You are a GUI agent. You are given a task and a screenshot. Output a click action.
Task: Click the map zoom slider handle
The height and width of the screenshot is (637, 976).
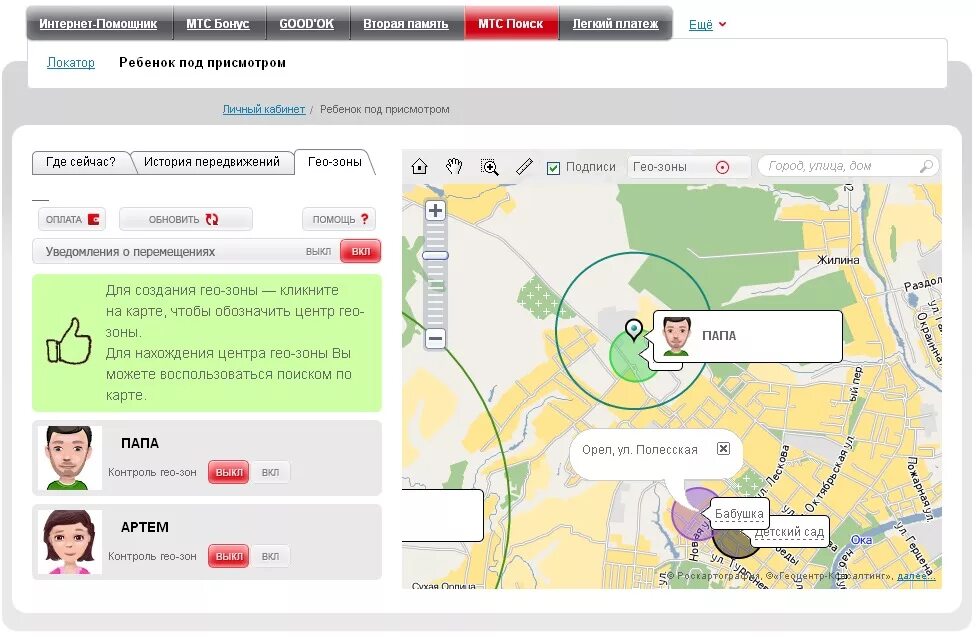tap(435, 255)
